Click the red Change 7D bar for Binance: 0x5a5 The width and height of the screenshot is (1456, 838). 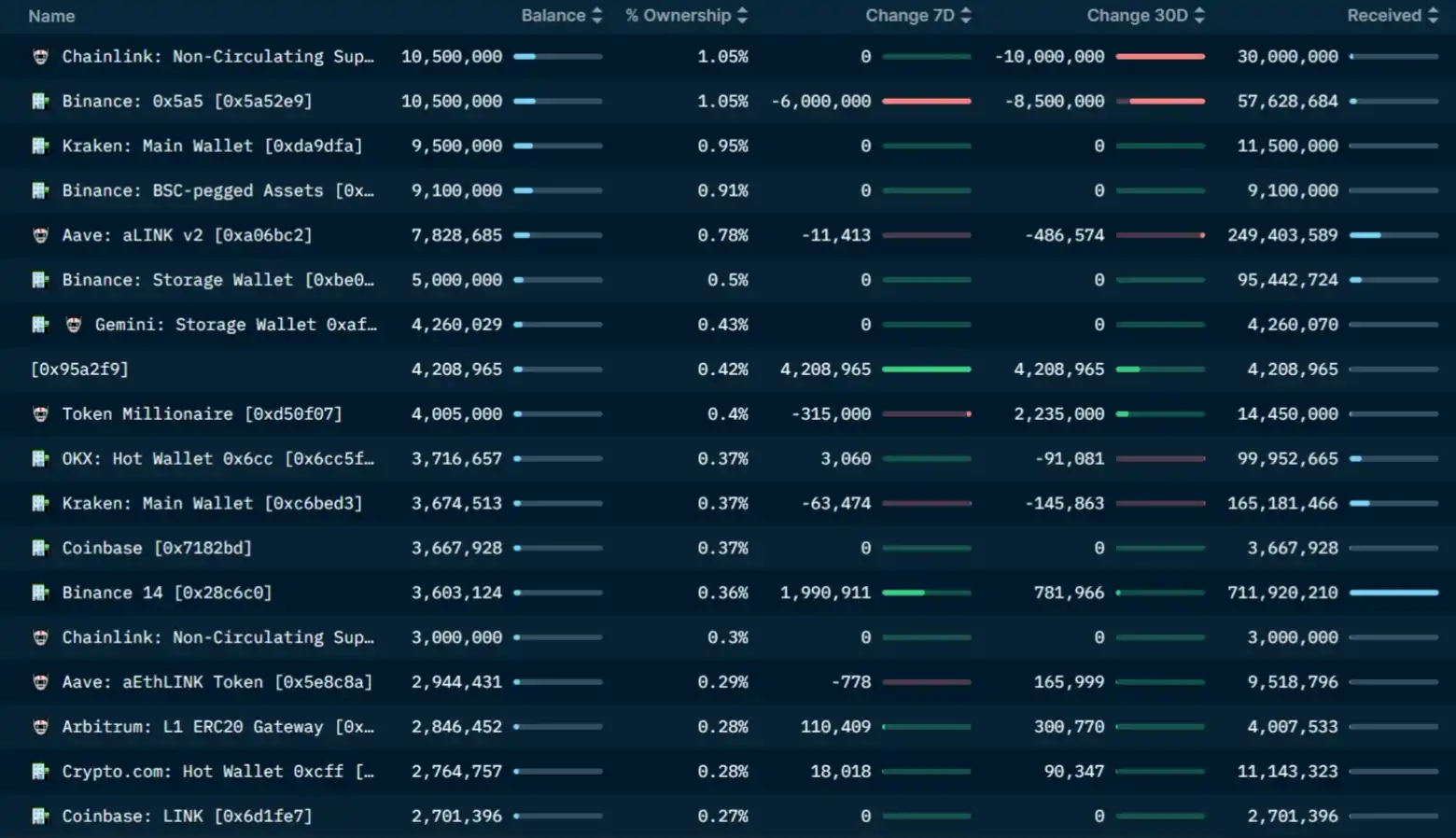pos(927,101)
